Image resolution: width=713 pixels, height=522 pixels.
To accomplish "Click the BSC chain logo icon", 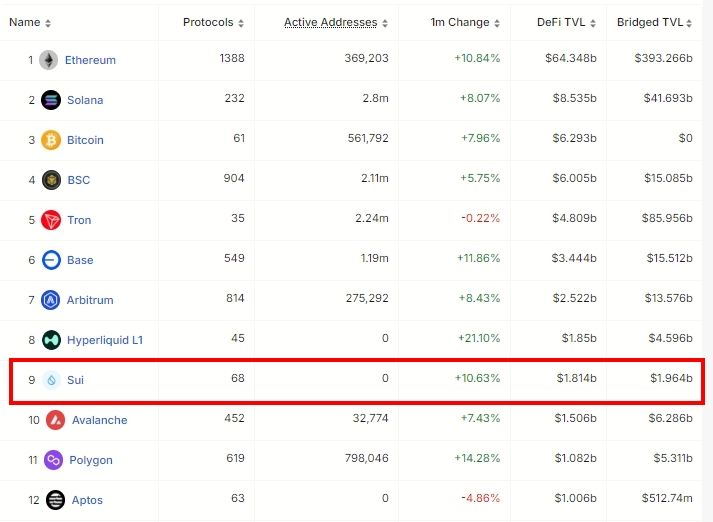I will [51, 180].
